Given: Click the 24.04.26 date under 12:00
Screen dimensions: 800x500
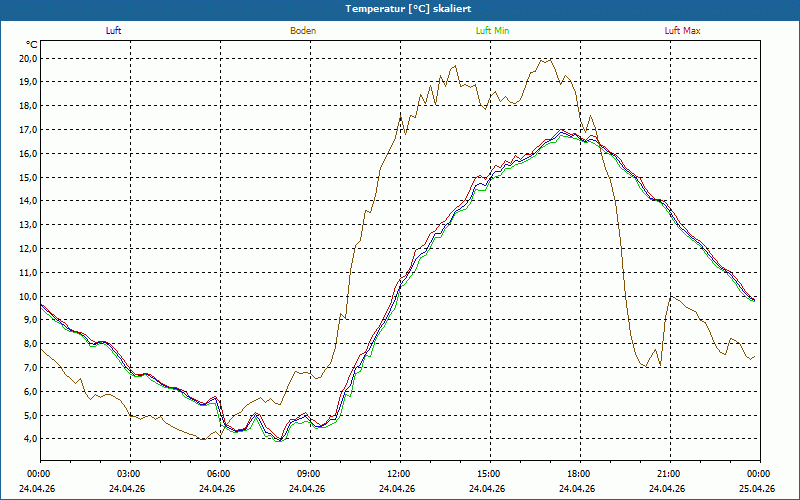Looking at the screenshot, I should (397, 489).
